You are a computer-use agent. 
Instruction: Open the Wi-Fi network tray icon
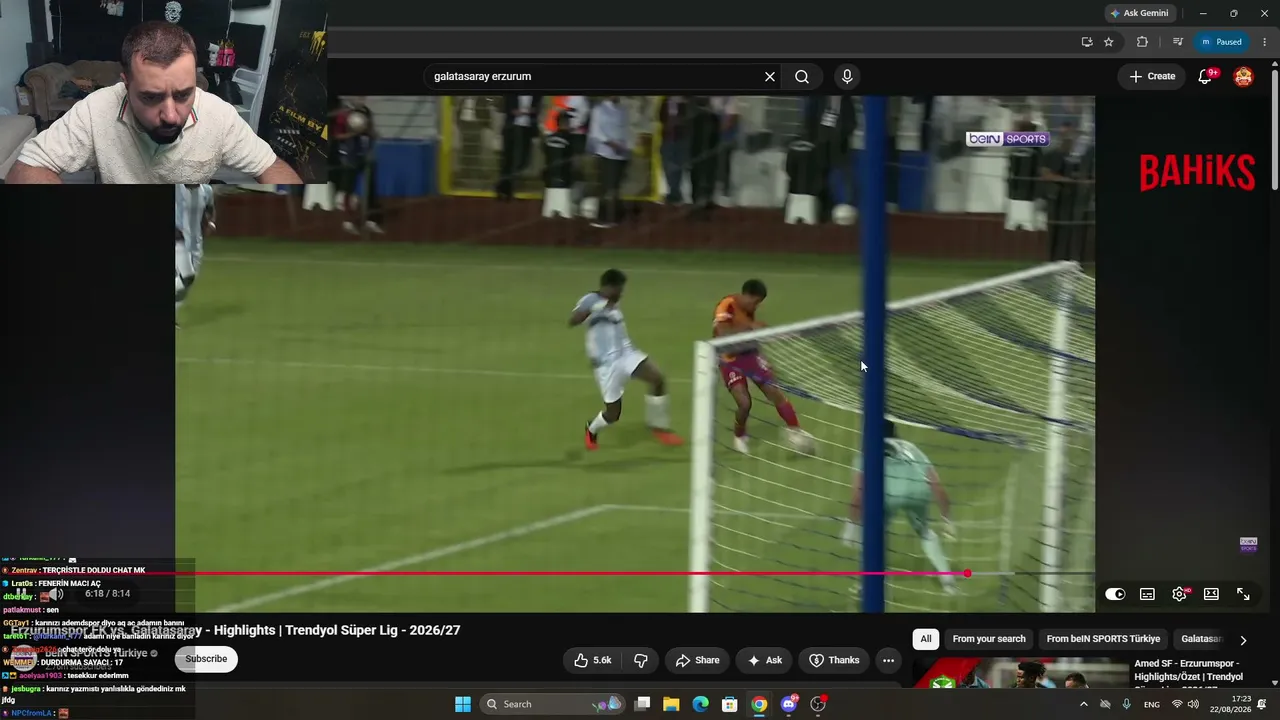[1176, 704]
